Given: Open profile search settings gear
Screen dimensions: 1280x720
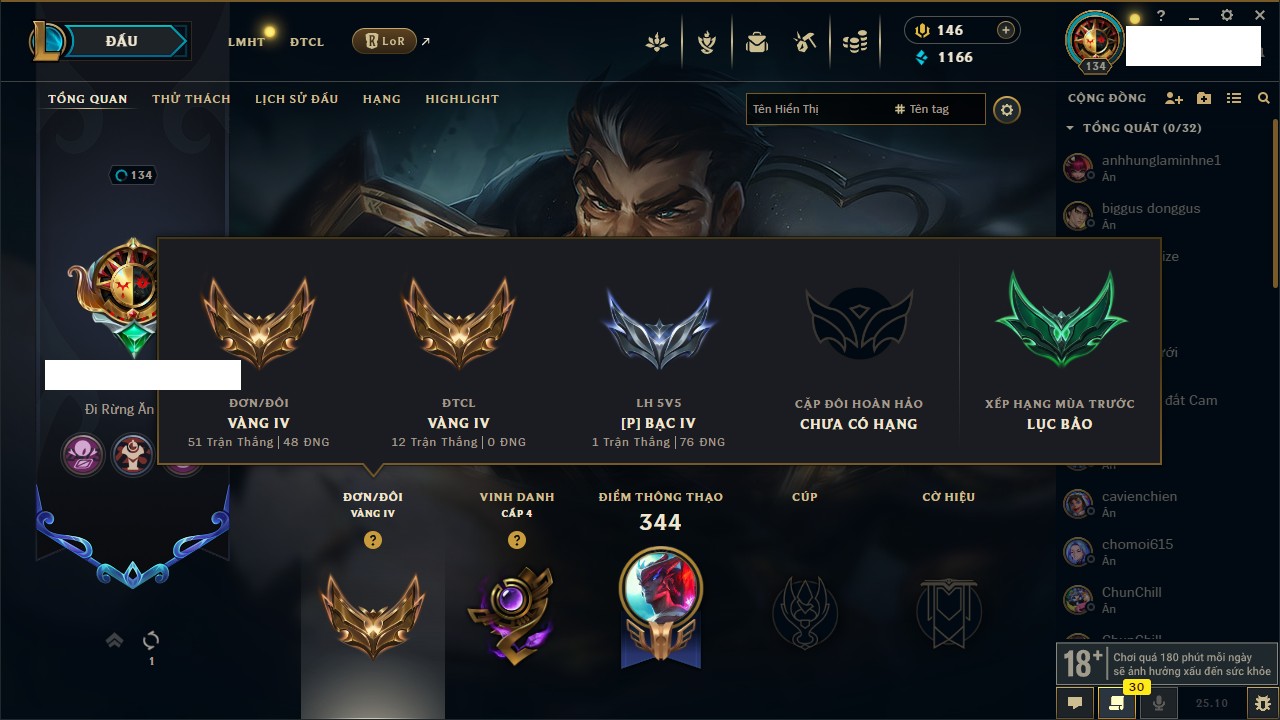Looking at the screenshot, I should coord(1007,109).
